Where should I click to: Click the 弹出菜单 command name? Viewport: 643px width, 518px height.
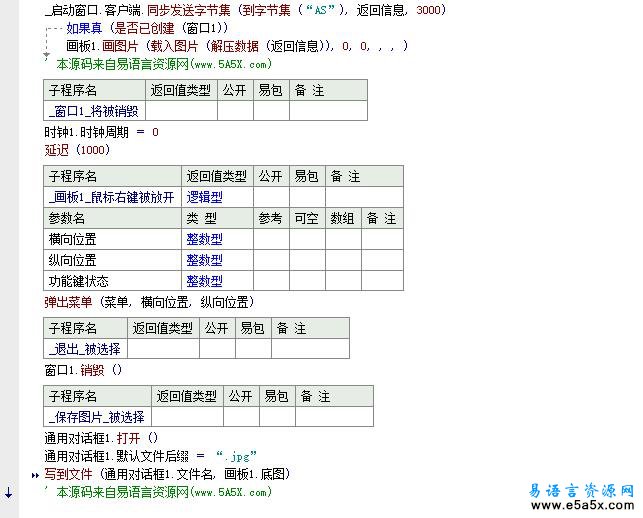tap(68, 302)
